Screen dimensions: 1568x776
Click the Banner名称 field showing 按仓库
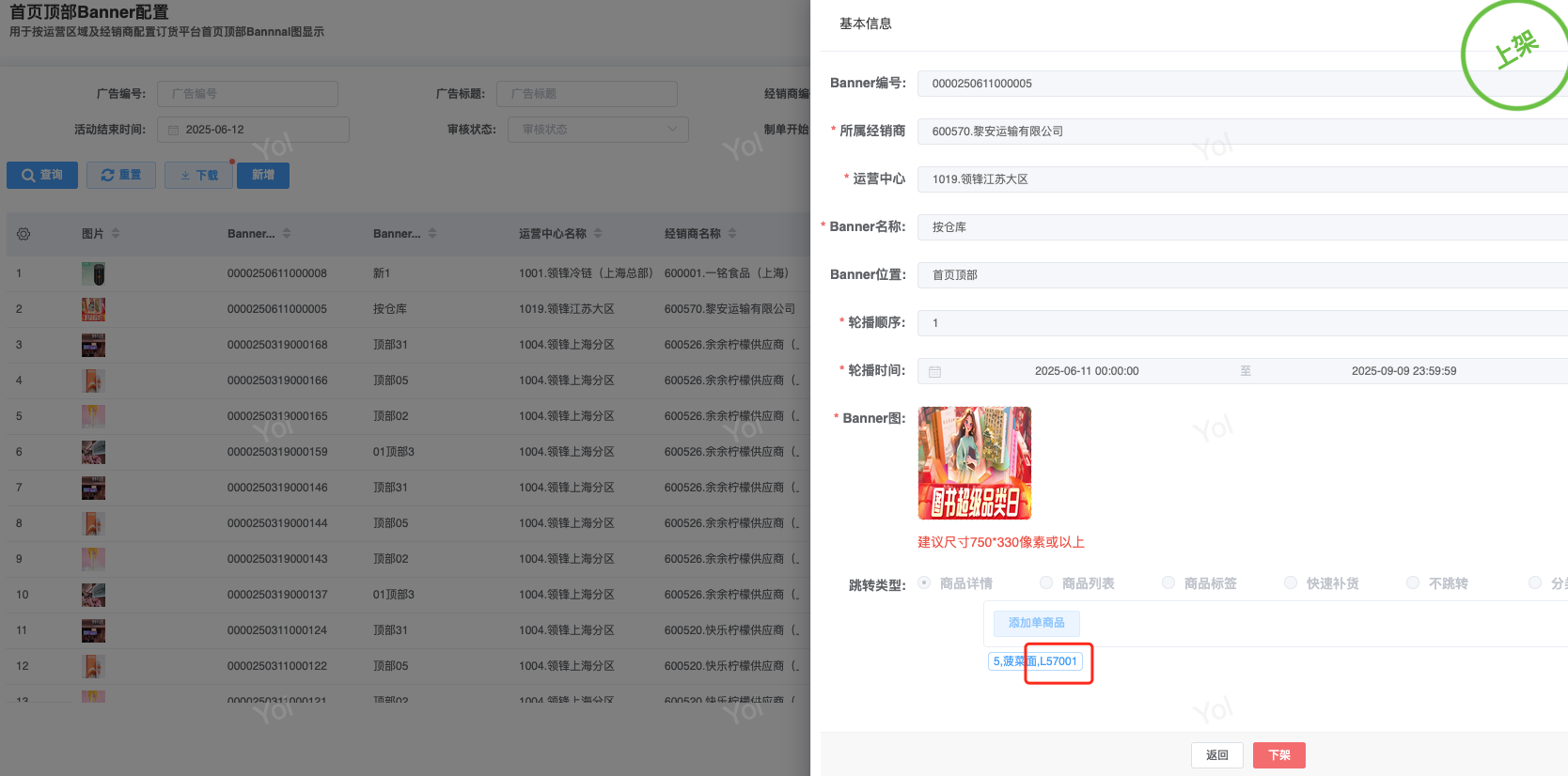click(x=1243, y=227)
